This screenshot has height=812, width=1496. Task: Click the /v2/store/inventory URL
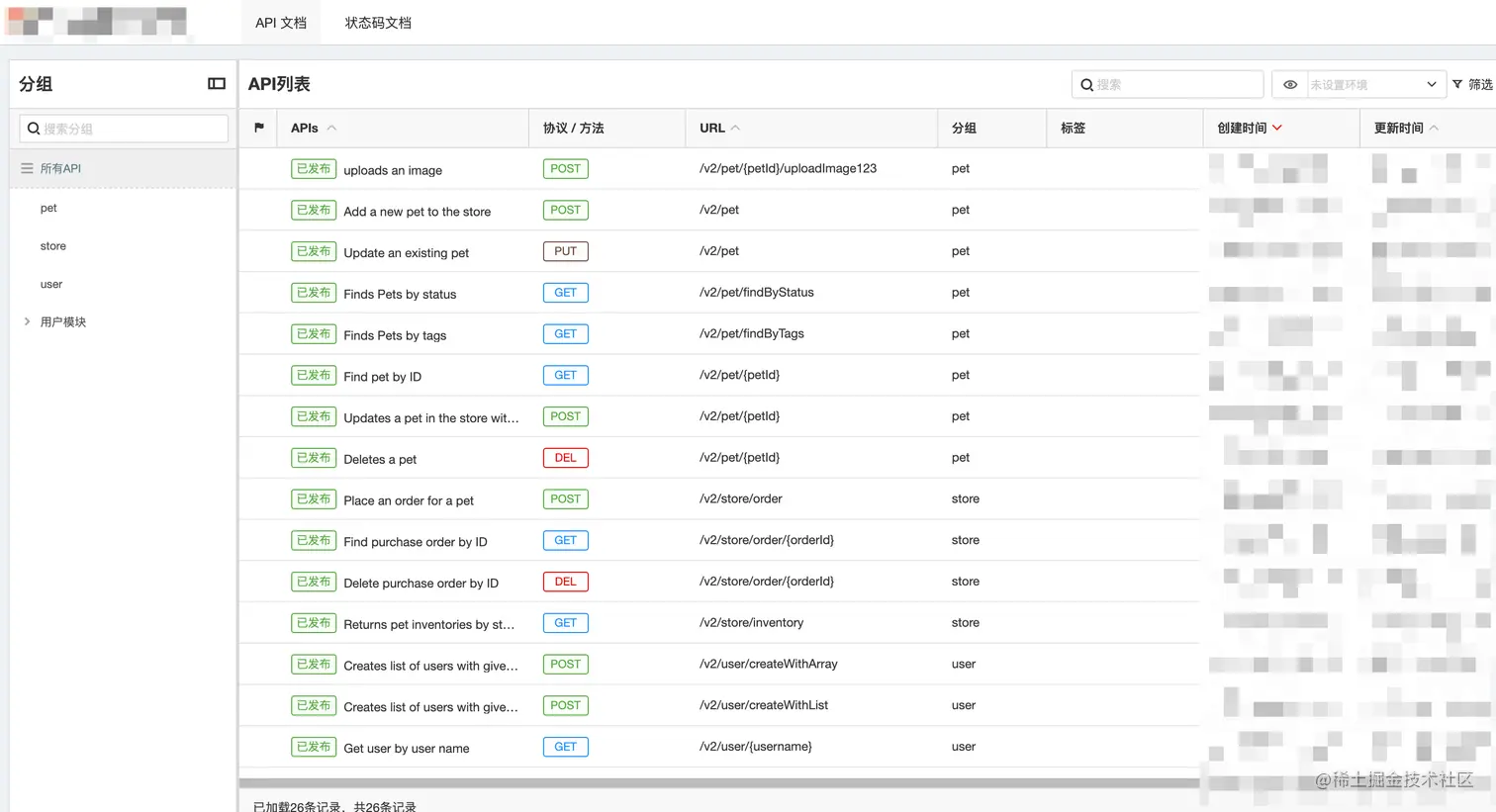751,623
